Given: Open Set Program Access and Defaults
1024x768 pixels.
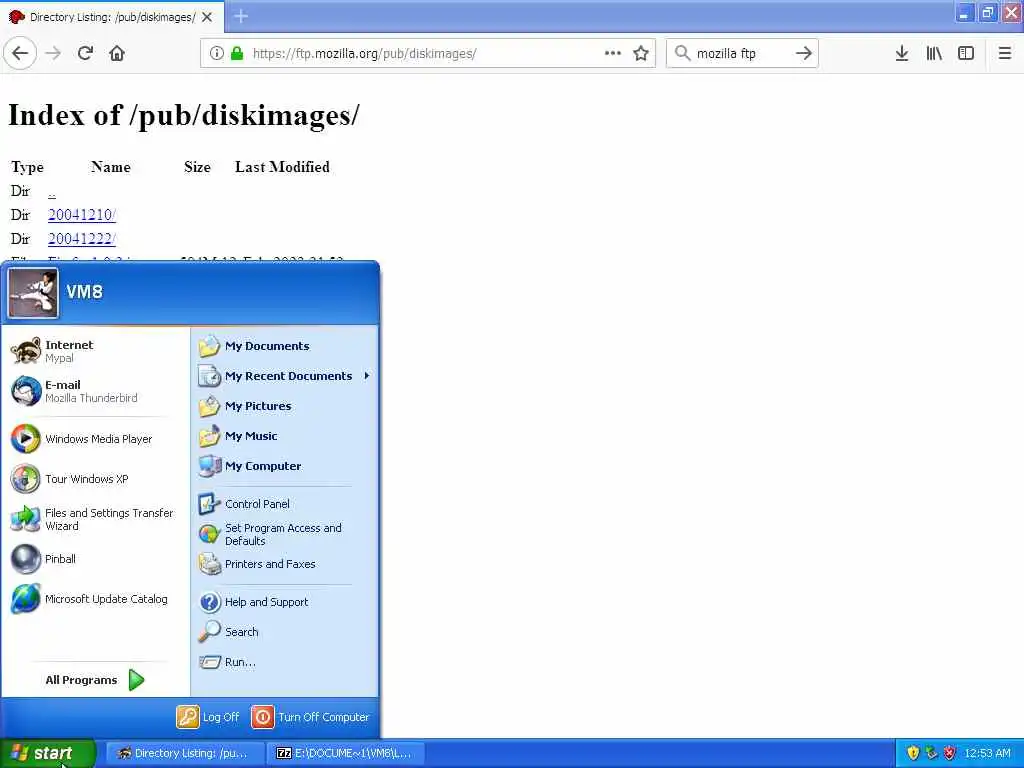Looking at the screenshot, I should point(285,534).
